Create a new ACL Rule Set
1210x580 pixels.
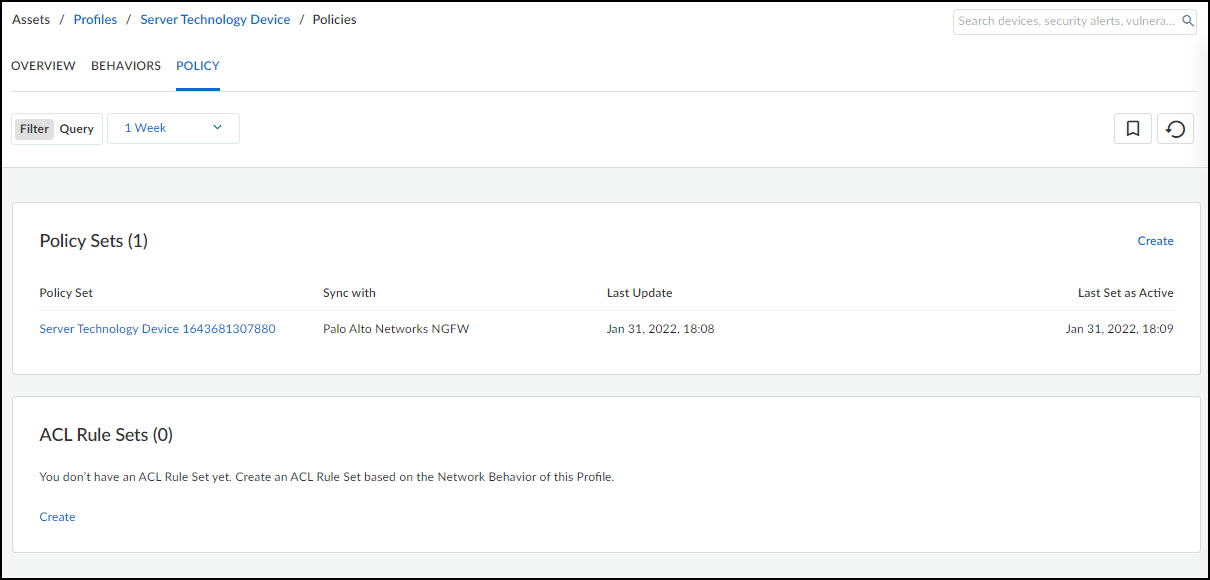(57, 517)
